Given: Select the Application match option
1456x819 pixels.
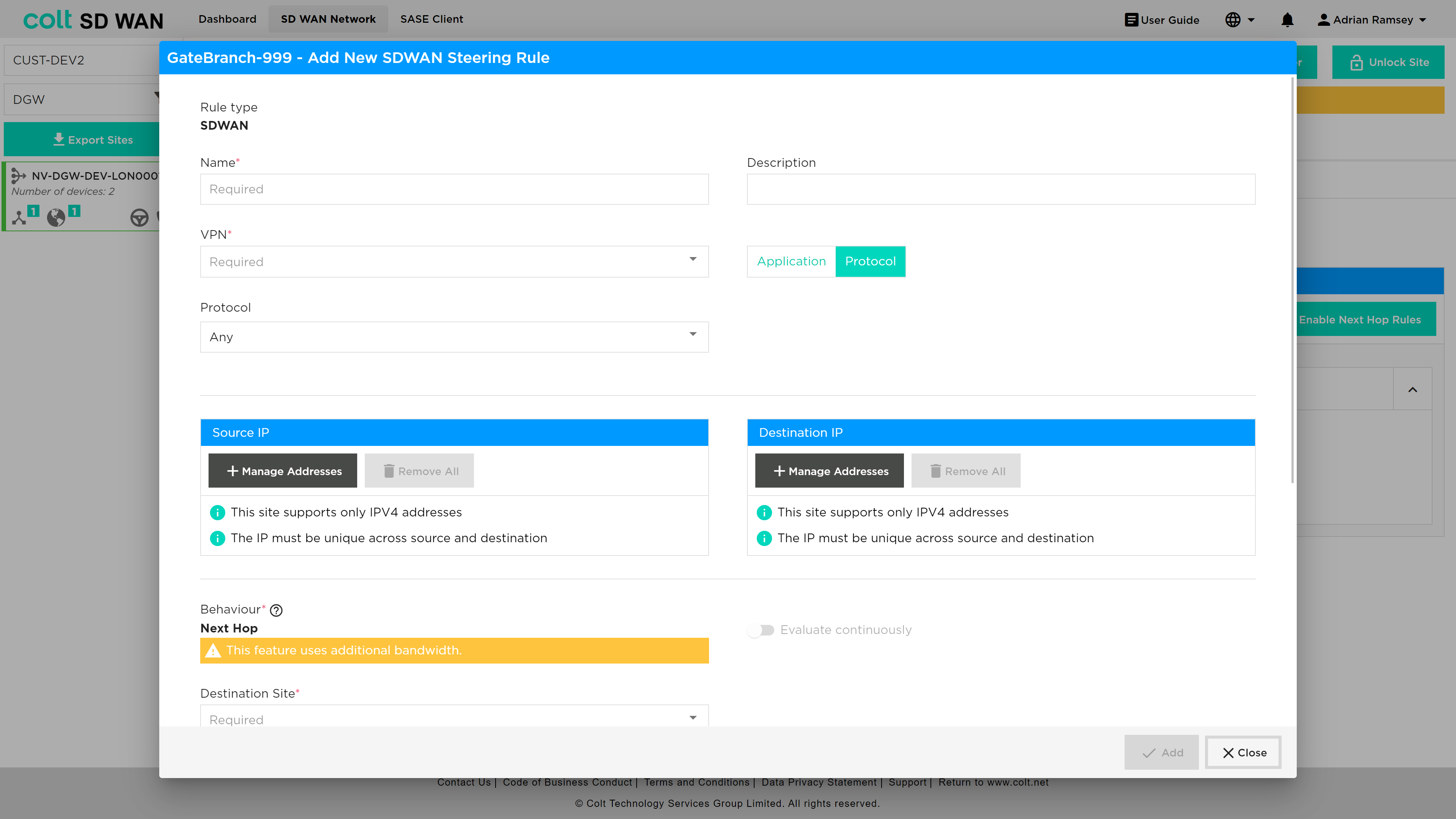Looking at the screenshot, I should coord(791,262).
